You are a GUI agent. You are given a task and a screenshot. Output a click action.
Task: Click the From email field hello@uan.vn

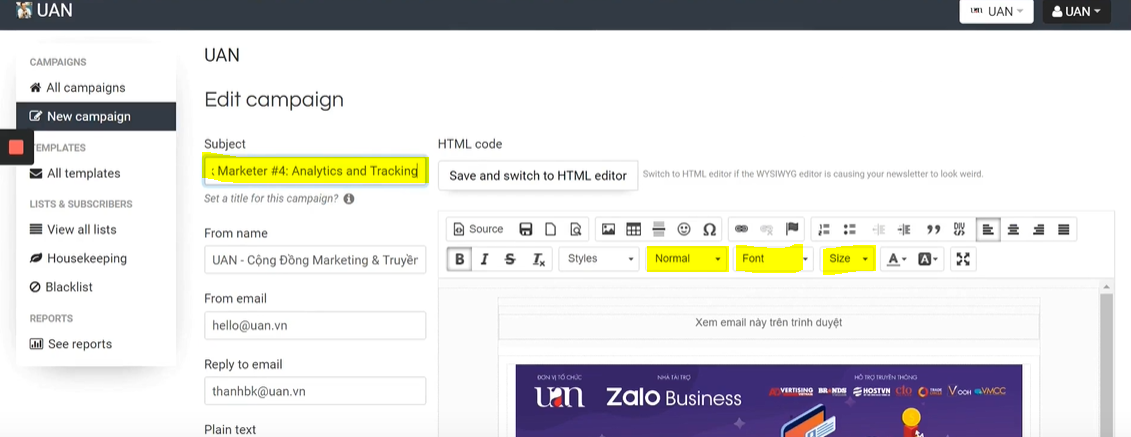coord(315,325)
